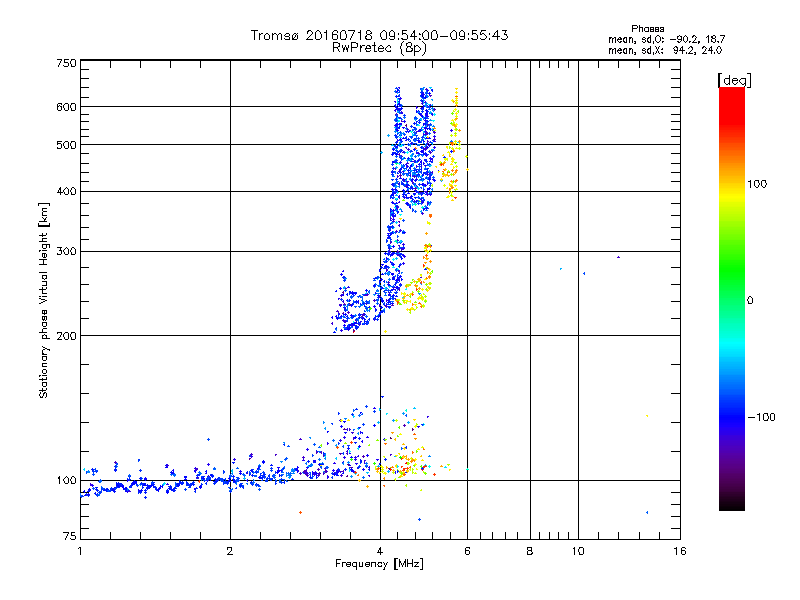Image resolution: width=800 pixels, height=600 pixels.
Task: Click the 2 tick label on frequency axis
Action: (230, 551)
